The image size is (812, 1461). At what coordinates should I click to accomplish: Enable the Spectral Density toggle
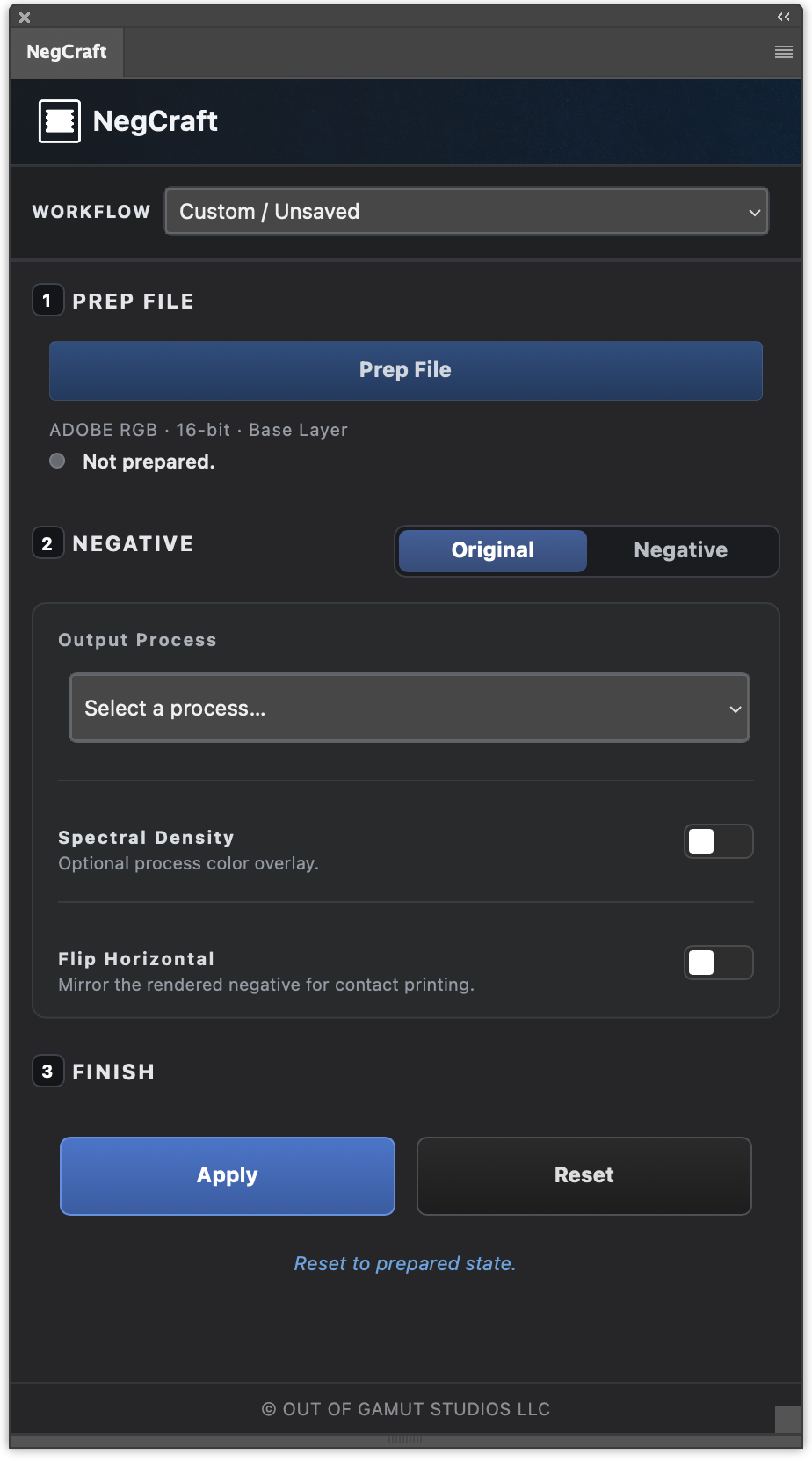point(719,841)
